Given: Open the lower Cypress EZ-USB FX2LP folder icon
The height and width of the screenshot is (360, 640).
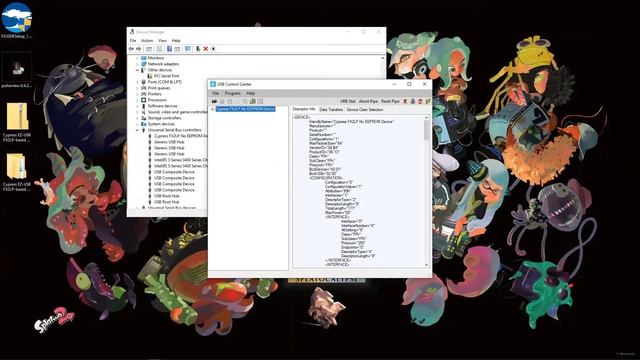Looking at the screenshot, I should pyautogui.click(x=16, y=171).
